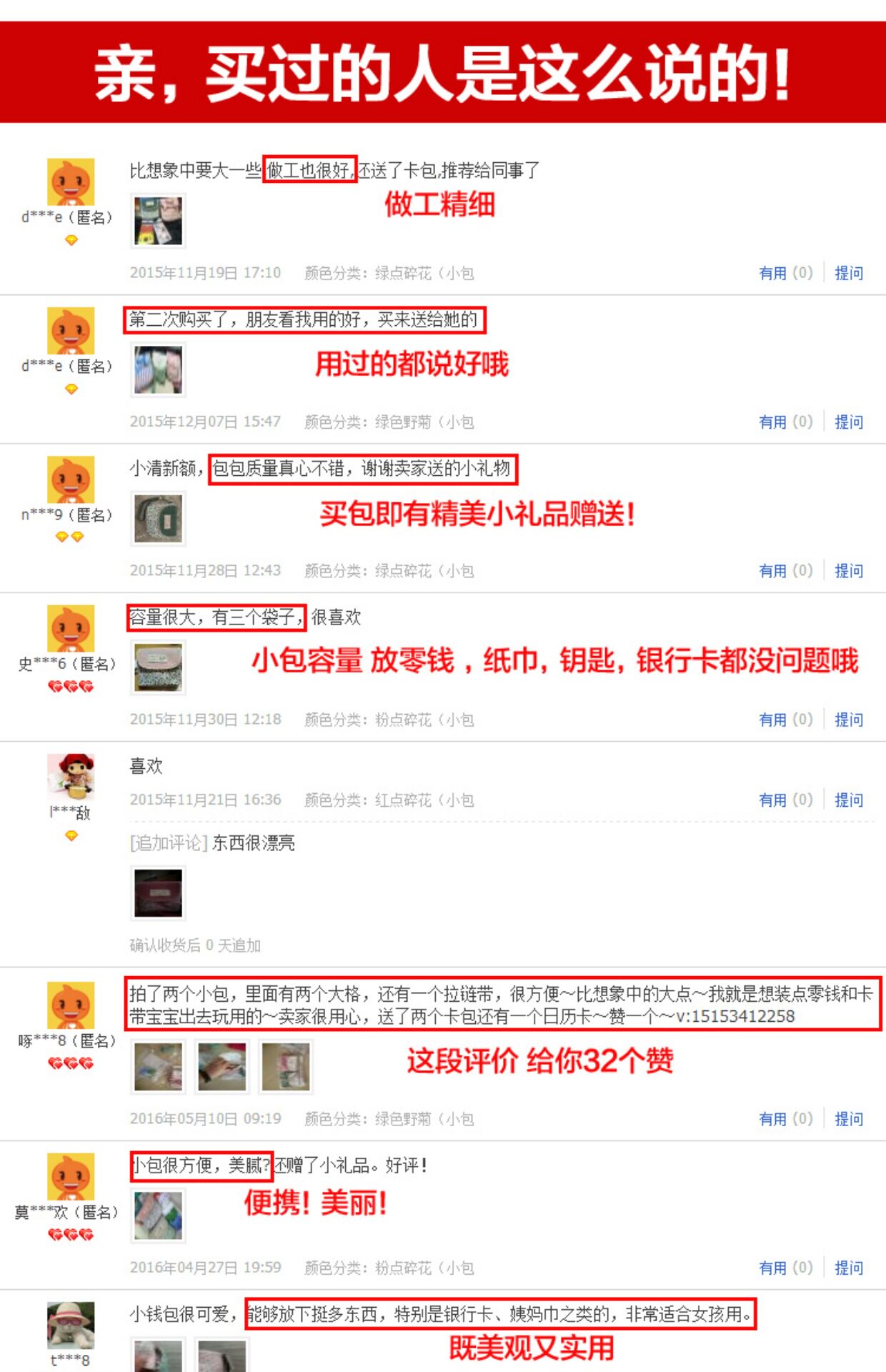Click 提问 on the 2015年12月07日 review

849,422
